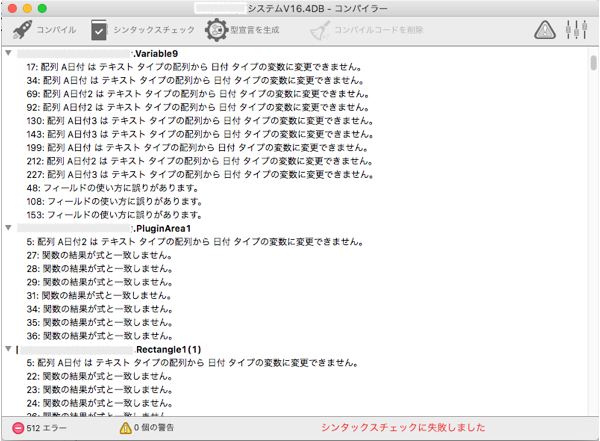Select the Rectangle1(1) header row
The height and width of the screenshot is (441, 600).
click(295, 350)
